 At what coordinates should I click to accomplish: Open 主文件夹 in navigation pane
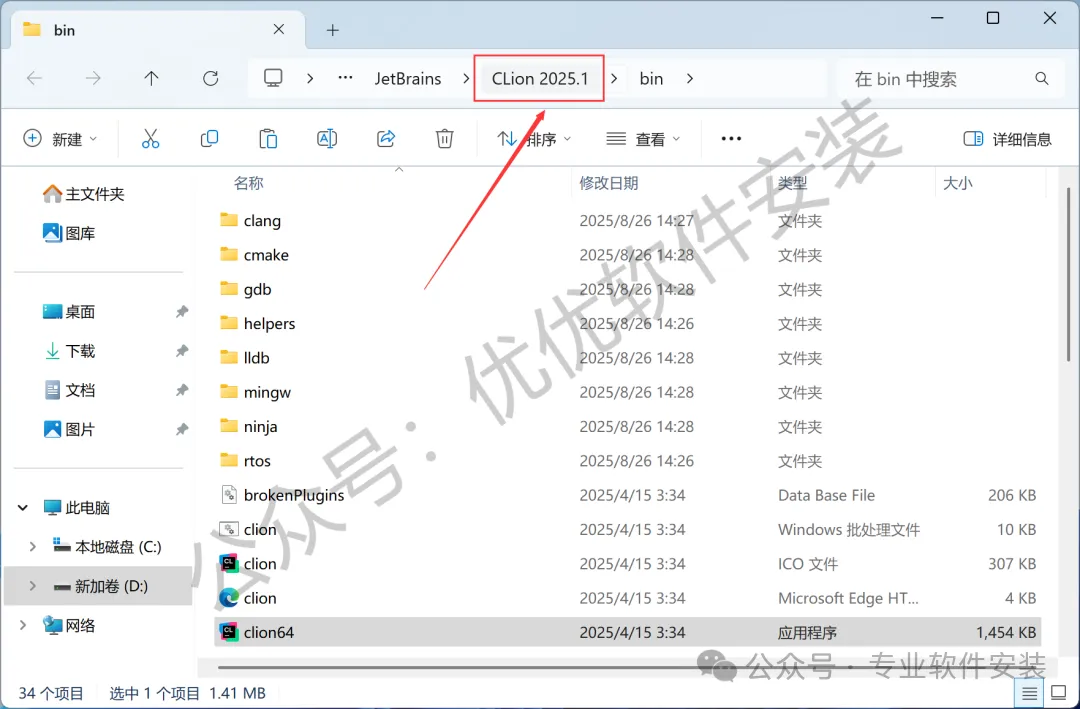point(83,194)
